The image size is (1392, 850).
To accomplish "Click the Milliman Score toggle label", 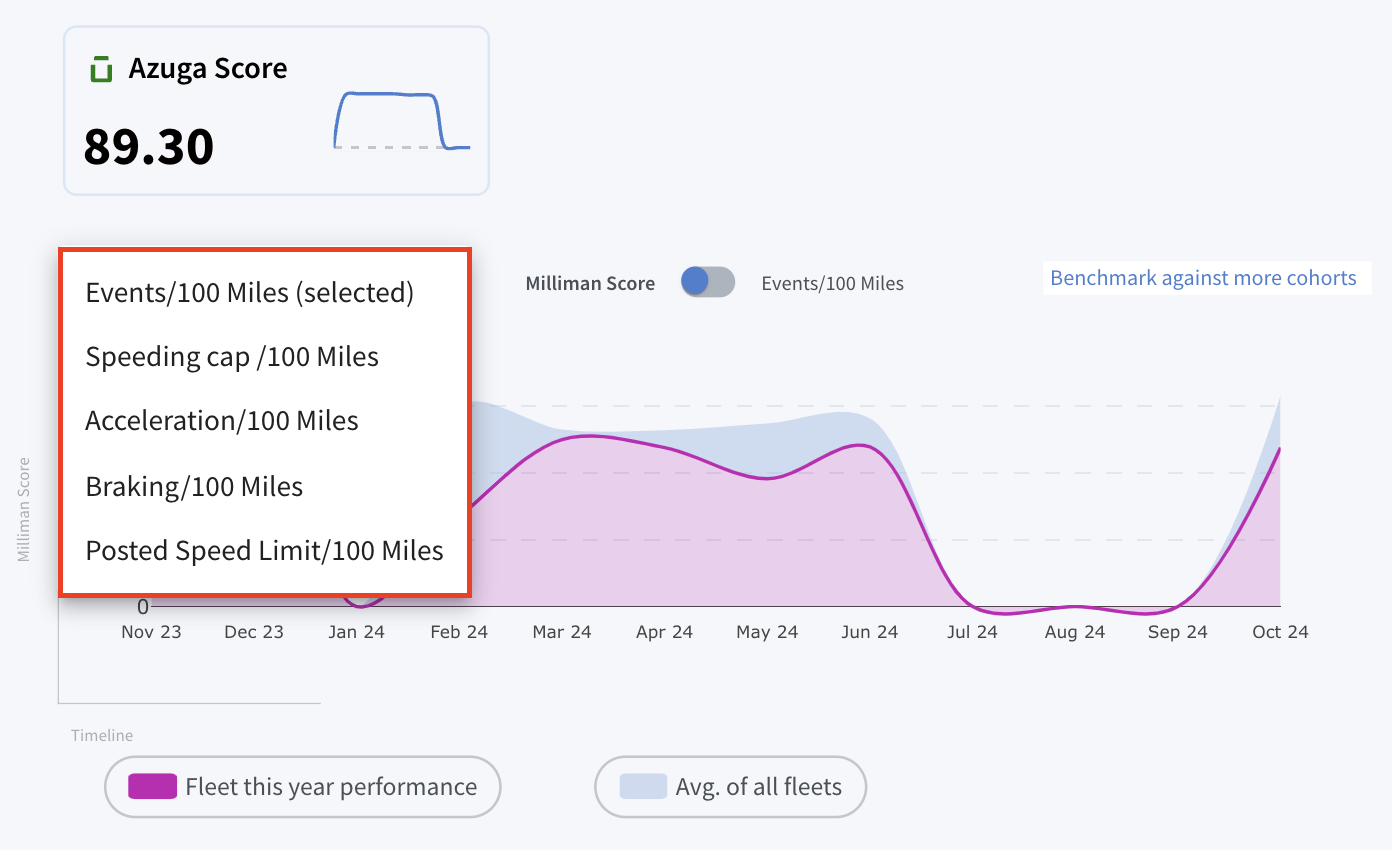I will click(x=590, y=283).
